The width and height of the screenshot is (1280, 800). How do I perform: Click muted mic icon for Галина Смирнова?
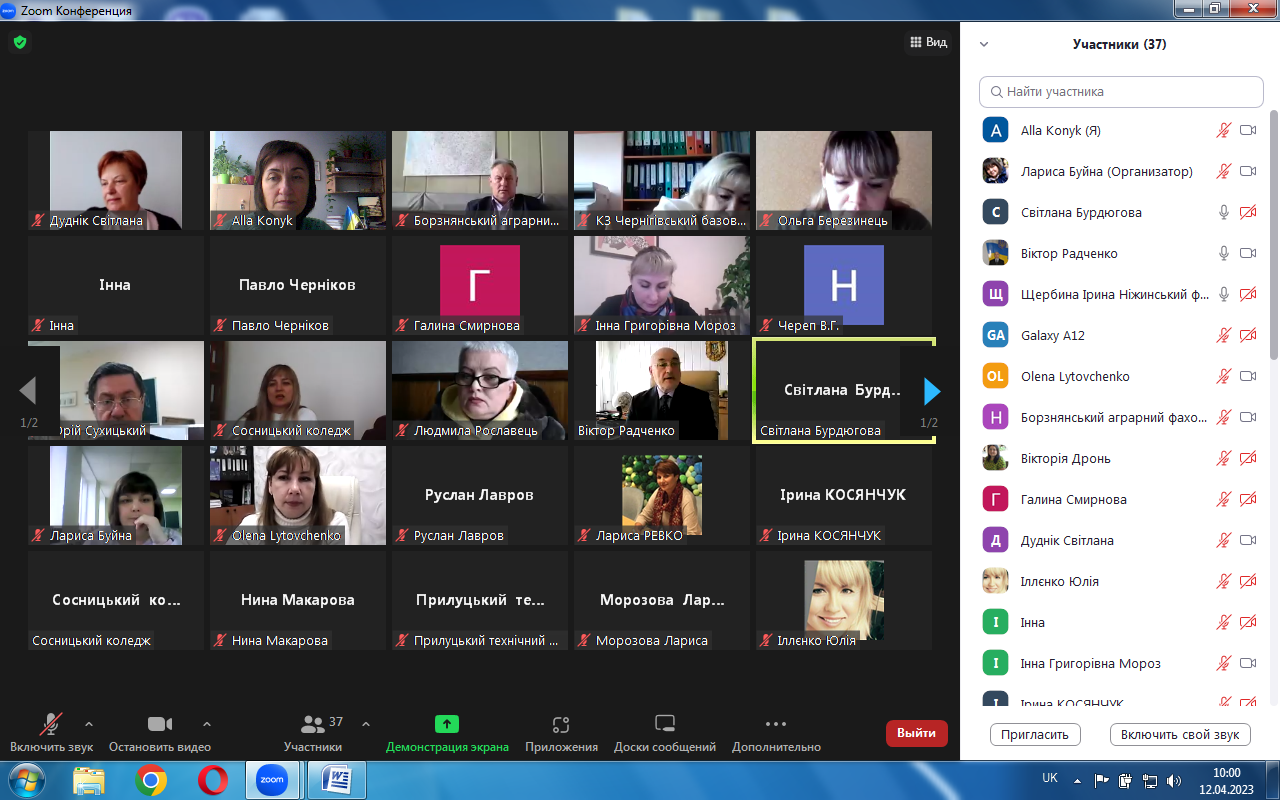1223,499
